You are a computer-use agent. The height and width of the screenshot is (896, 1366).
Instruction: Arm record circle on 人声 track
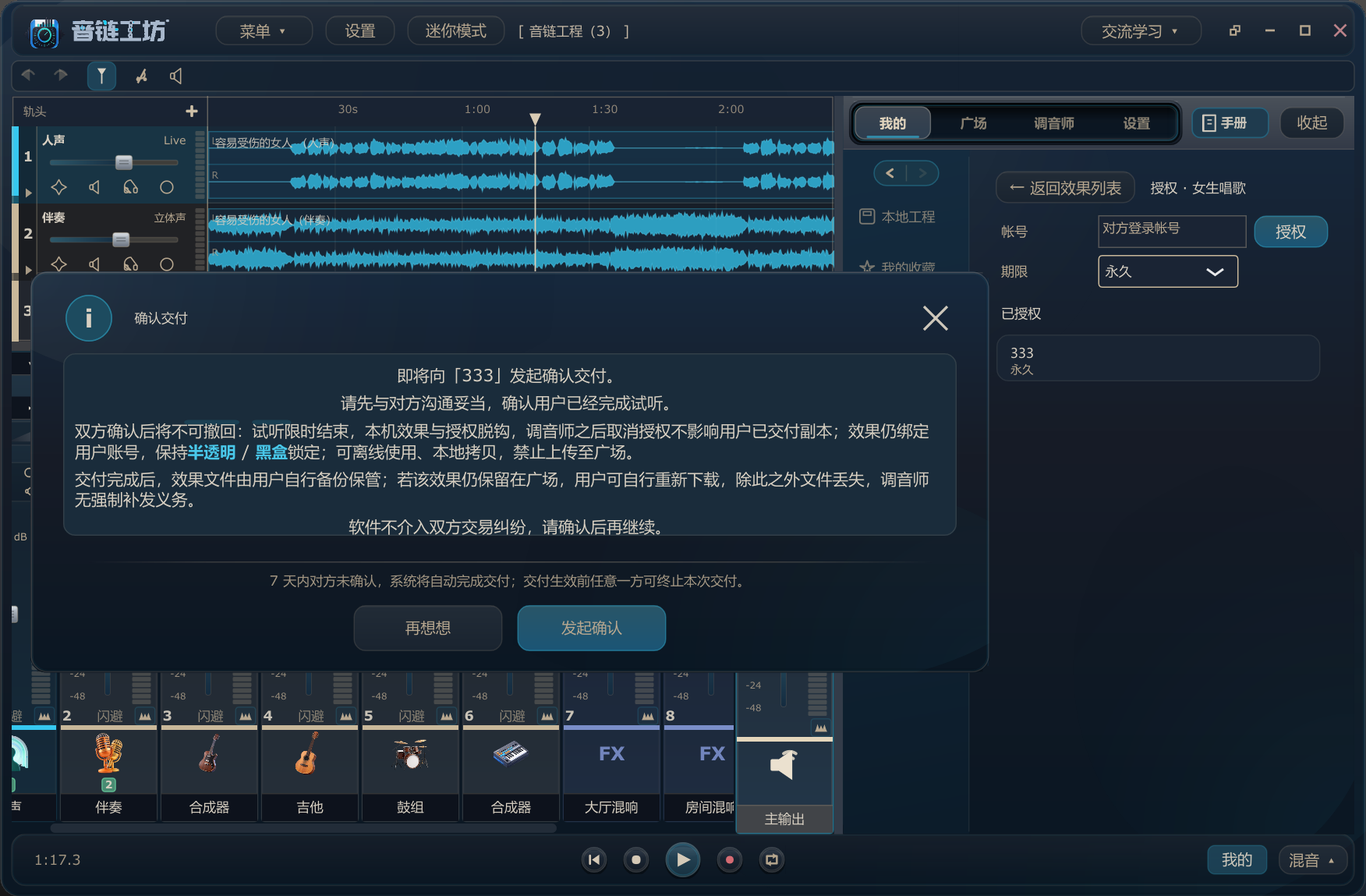click(x=167, y=187)
